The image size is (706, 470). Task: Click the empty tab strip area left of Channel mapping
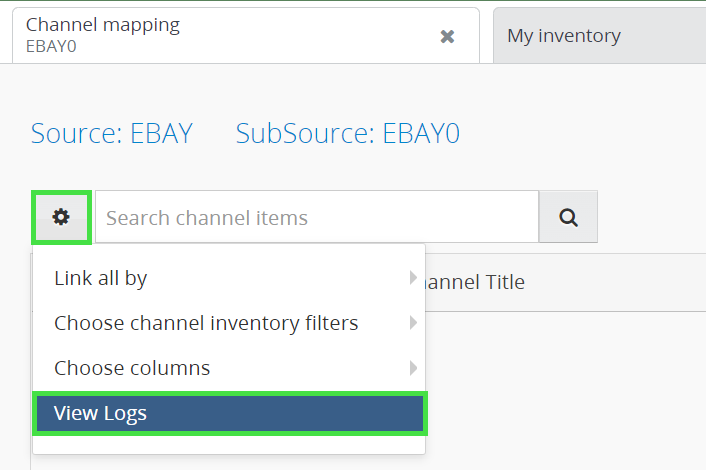coord(5,36)
